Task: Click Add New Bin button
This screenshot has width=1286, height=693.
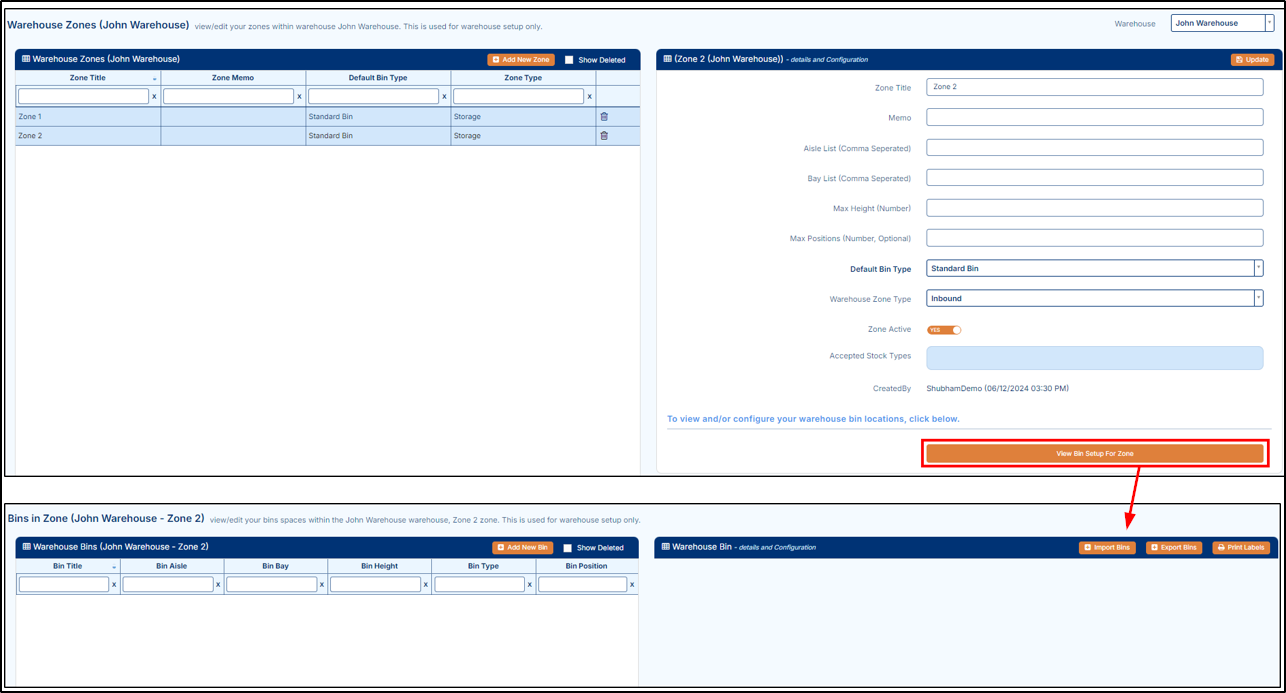Action: click(522, 548)
